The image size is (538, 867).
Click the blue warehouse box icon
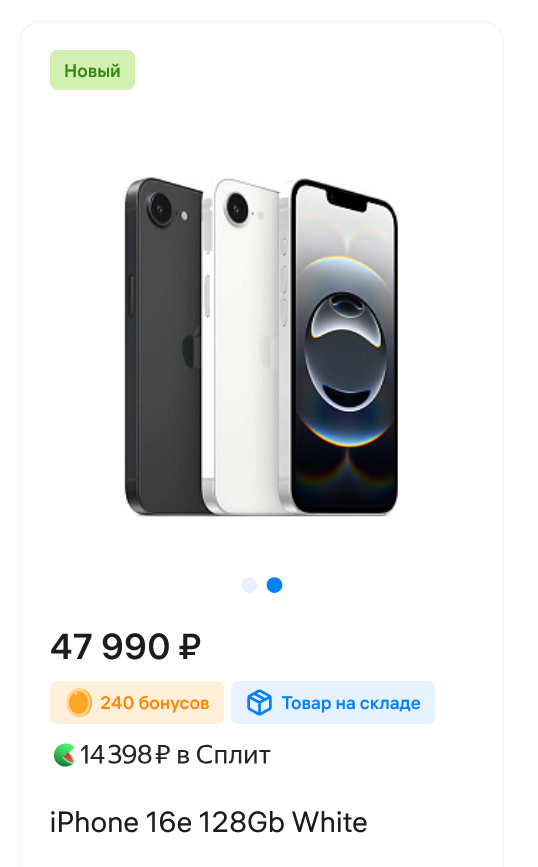pyautogui.click(x=259, y=703)
